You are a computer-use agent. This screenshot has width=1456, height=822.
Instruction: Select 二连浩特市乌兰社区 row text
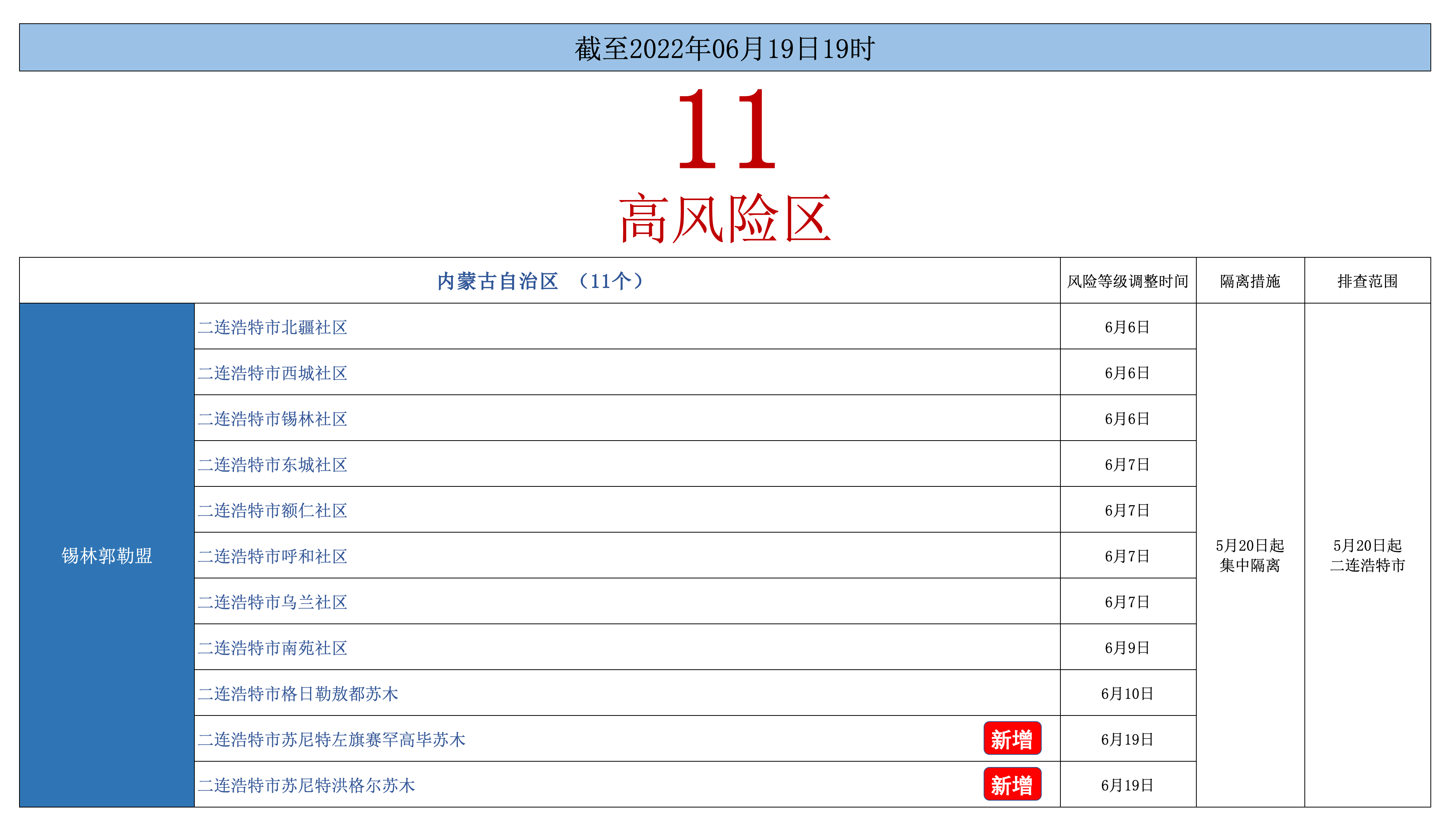click(x=272, y=602)
